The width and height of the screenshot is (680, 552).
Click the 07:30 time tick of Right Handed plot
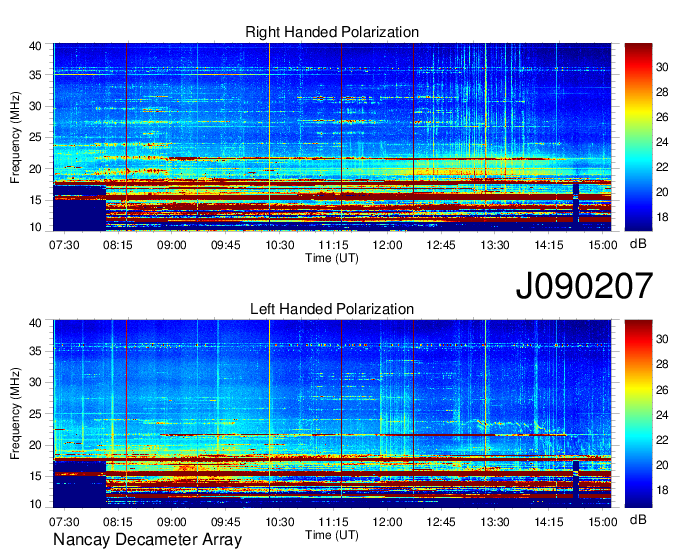[x=64, y=245]
